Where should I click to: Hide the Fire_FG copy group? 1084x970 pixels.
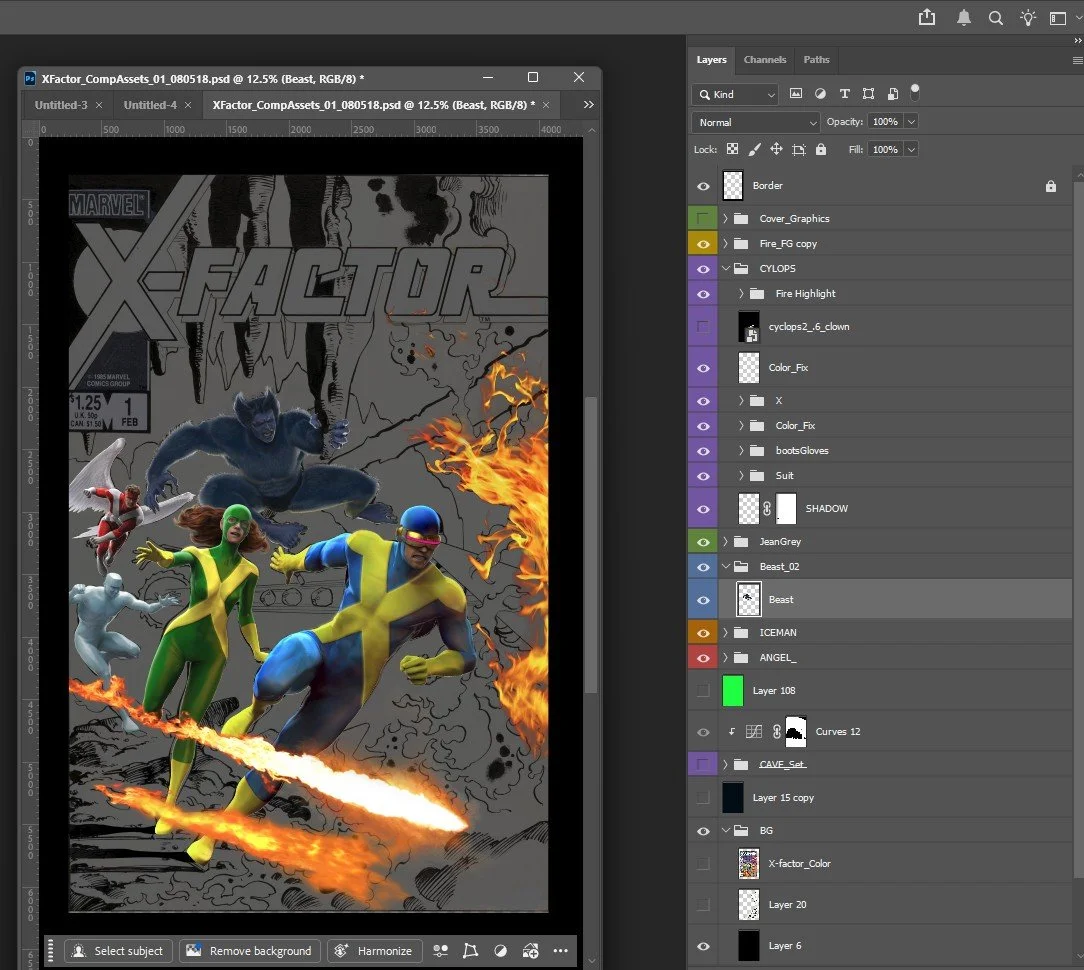[703, 243]
